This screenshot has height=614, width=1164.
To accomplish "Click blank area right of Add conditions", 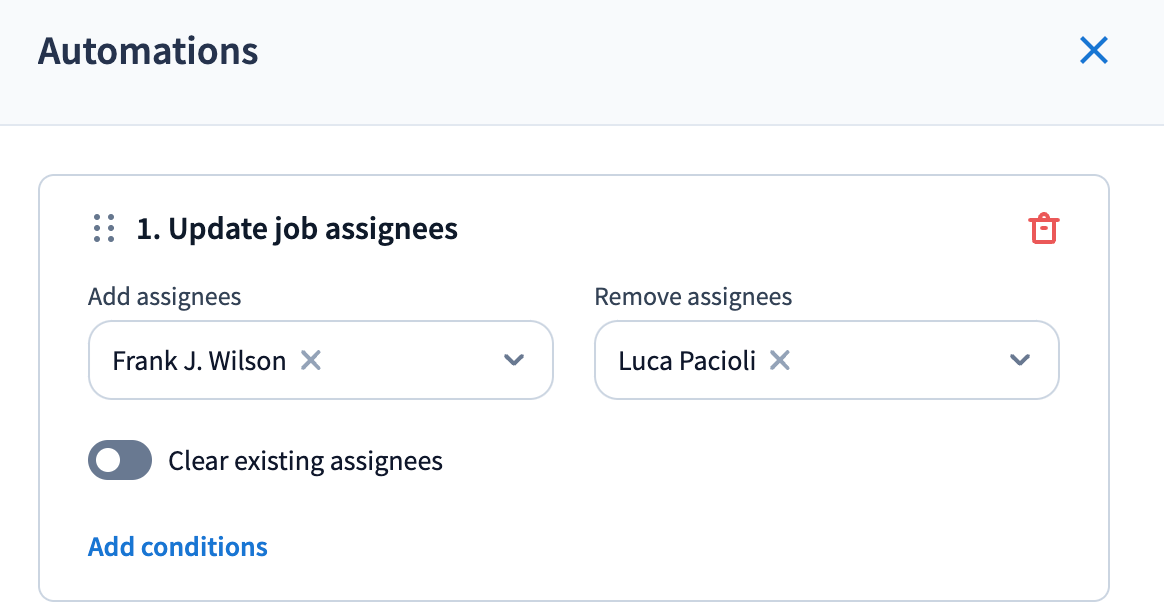I will point(650,547).
